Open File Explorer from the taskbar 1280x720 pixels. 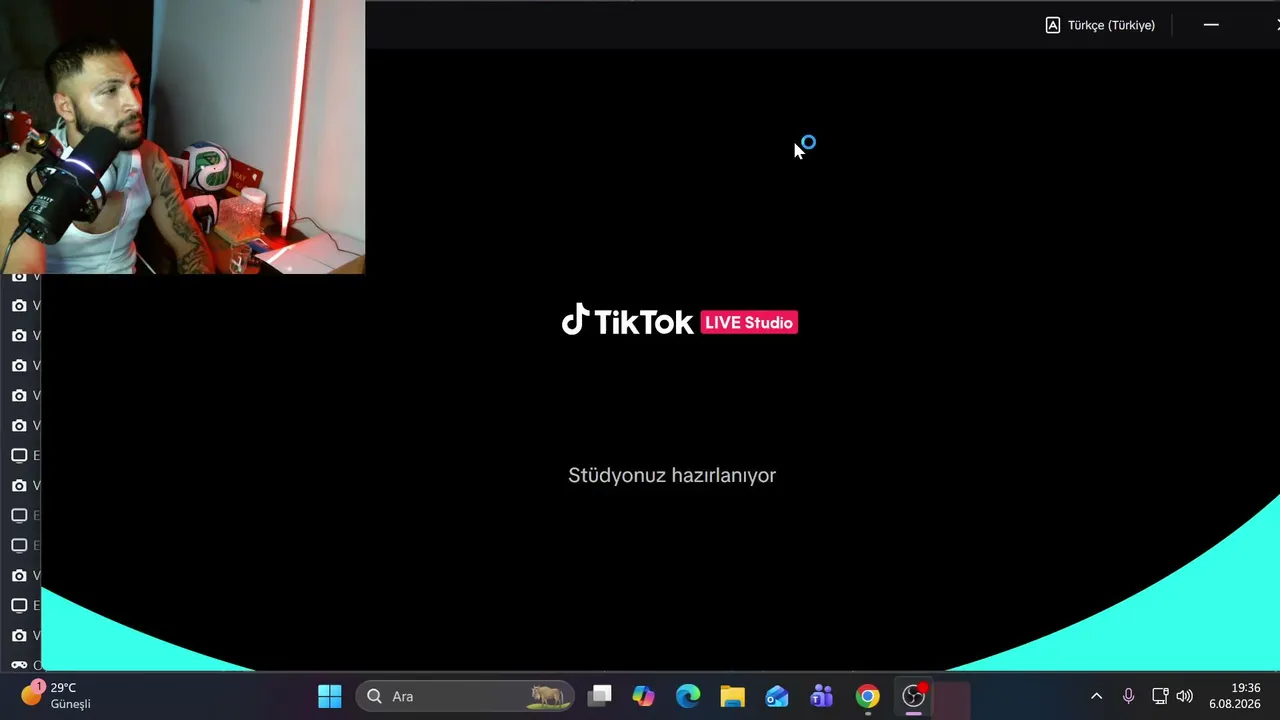pos(732,696)
